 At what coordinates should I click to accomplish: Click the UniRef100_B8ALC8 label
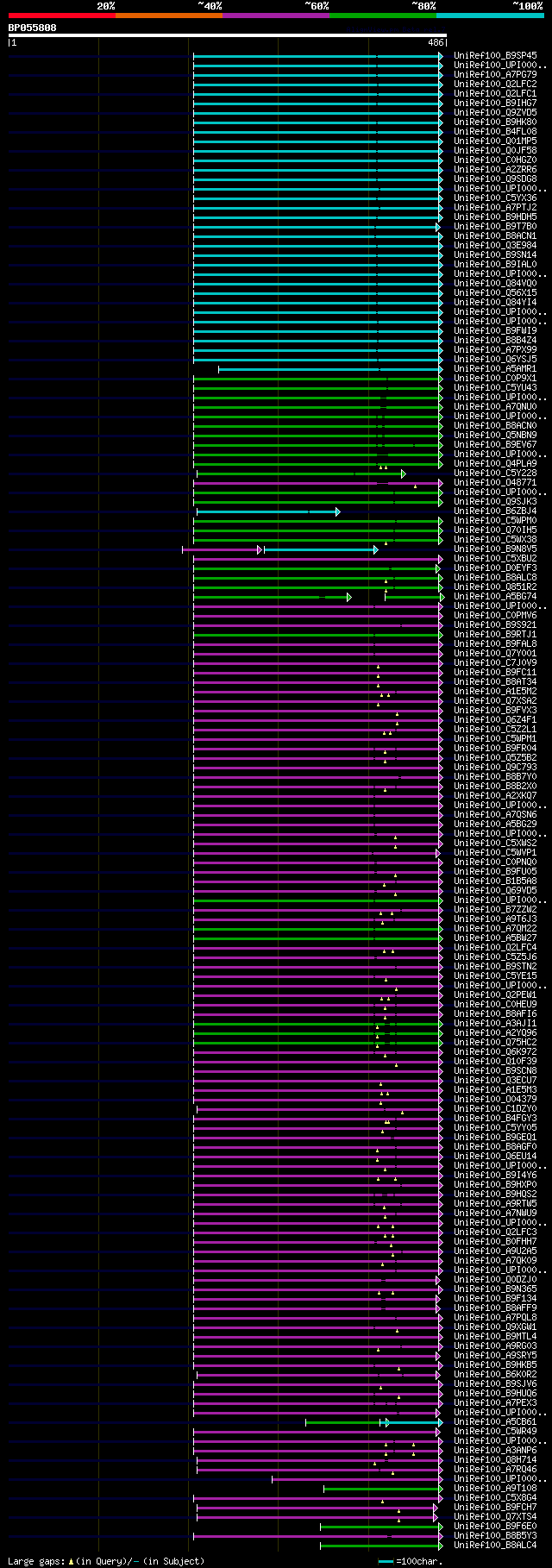pyautogui.click(x=495, y=577)
